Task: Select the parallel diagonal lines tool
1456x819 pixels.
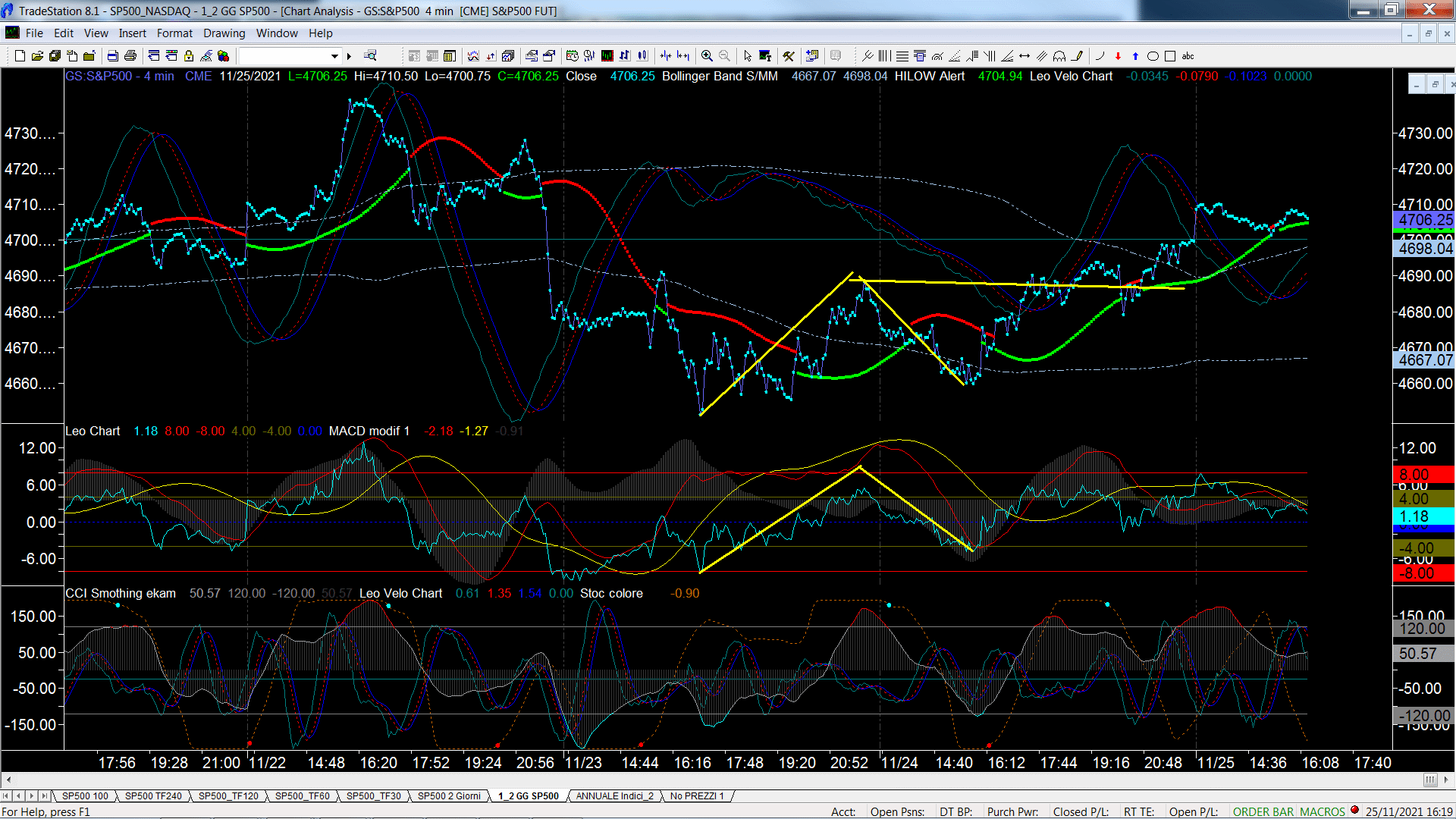Action: [x=1042, y=56]
